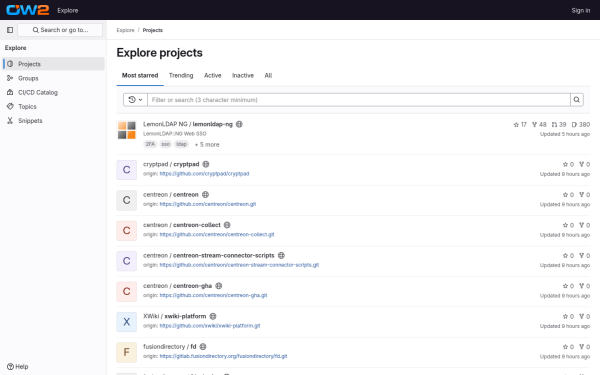Click the star icon on centreon-stream-connector-scripts row
Viewport: 600px width, 375px height.
[x=565, y=256]
